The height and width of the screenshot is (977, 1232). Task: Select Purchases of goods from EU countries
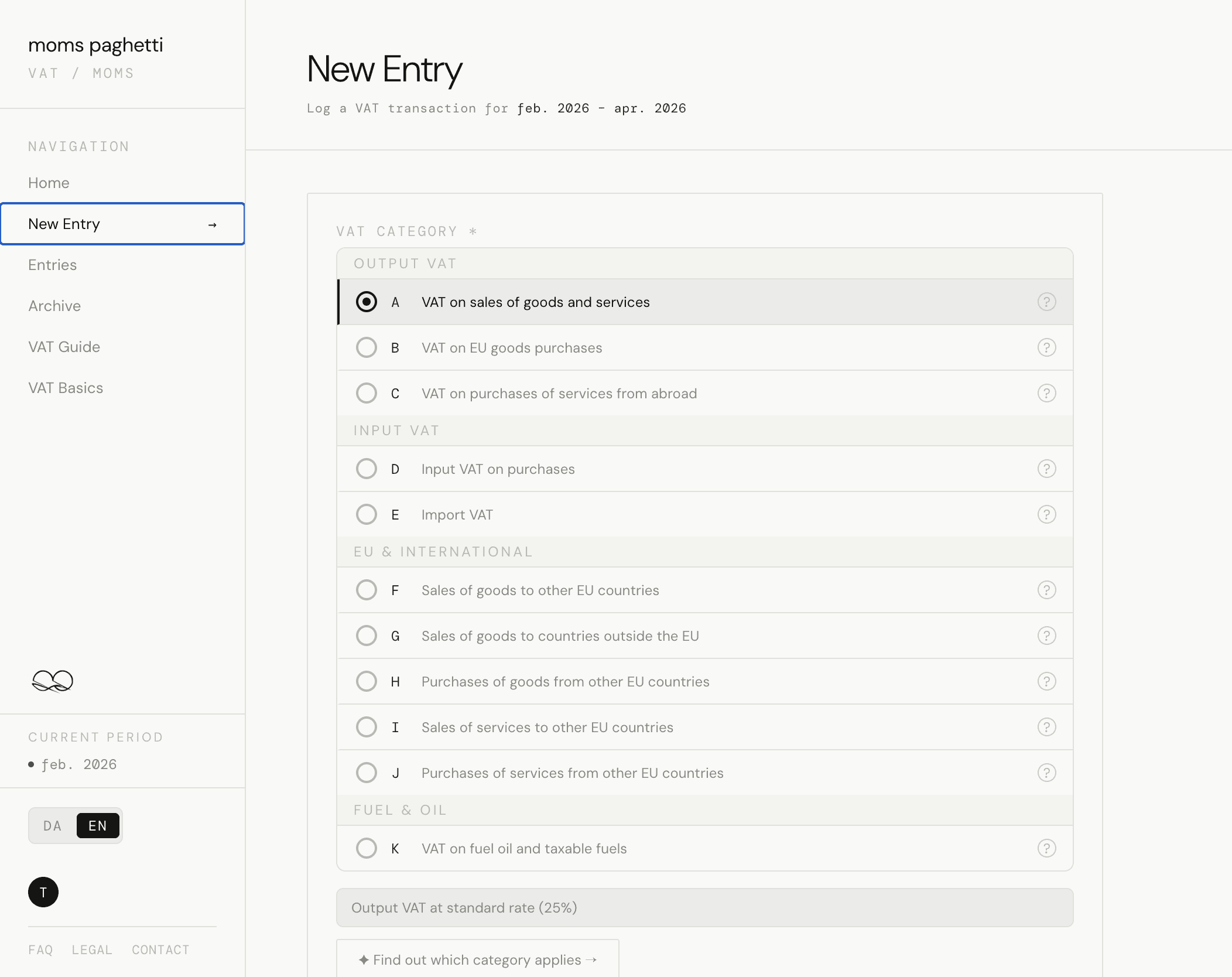[x=367, y=681]
